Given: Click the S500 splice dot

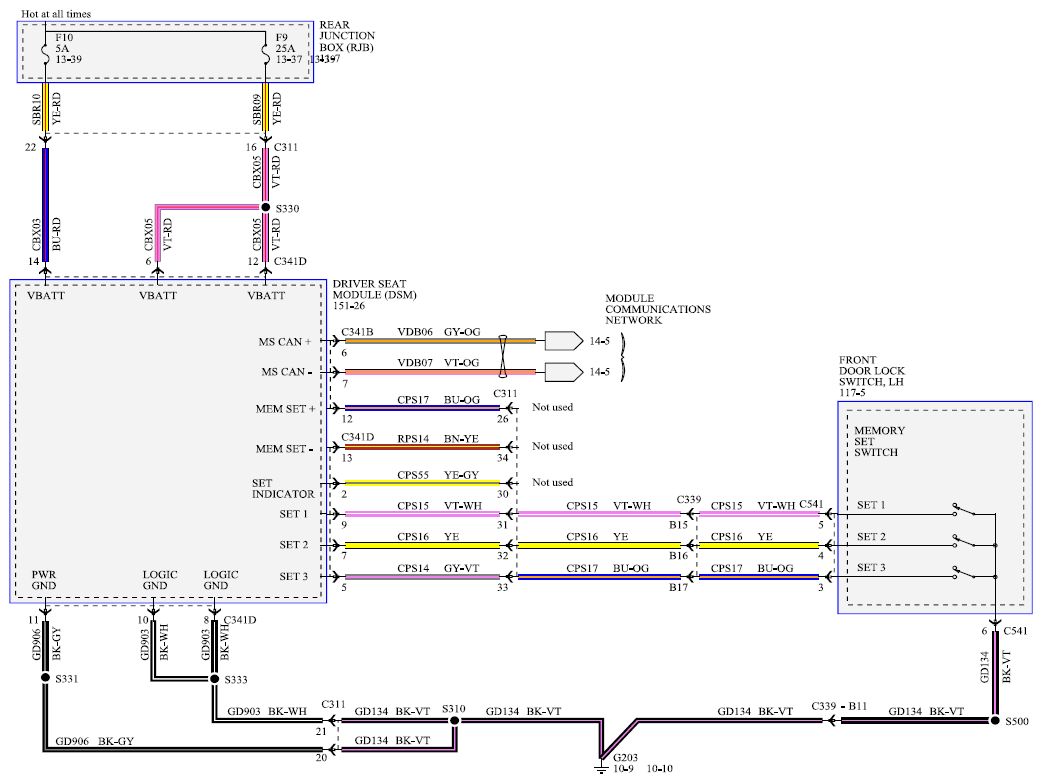Looking at the screenshot, I should point(995,721).
